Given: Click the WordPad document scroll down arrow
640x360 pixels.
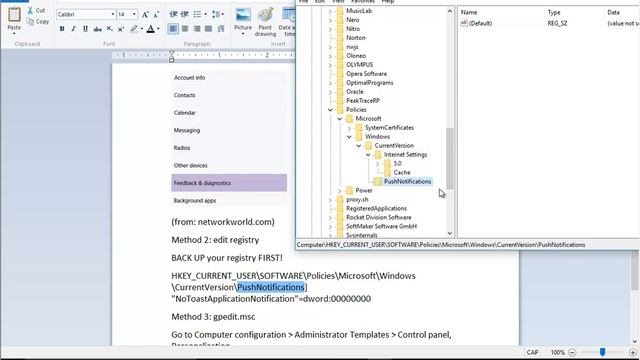Looking at the screenshot, I should (635, 342).
